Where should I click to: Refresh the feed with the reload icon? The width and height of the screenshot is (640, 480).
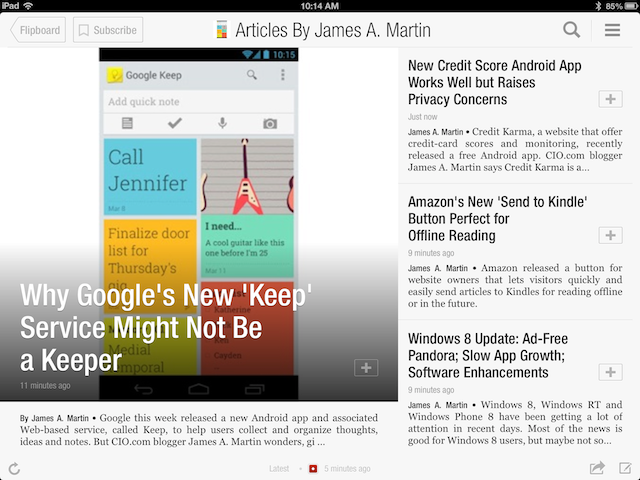pos(14,469)
